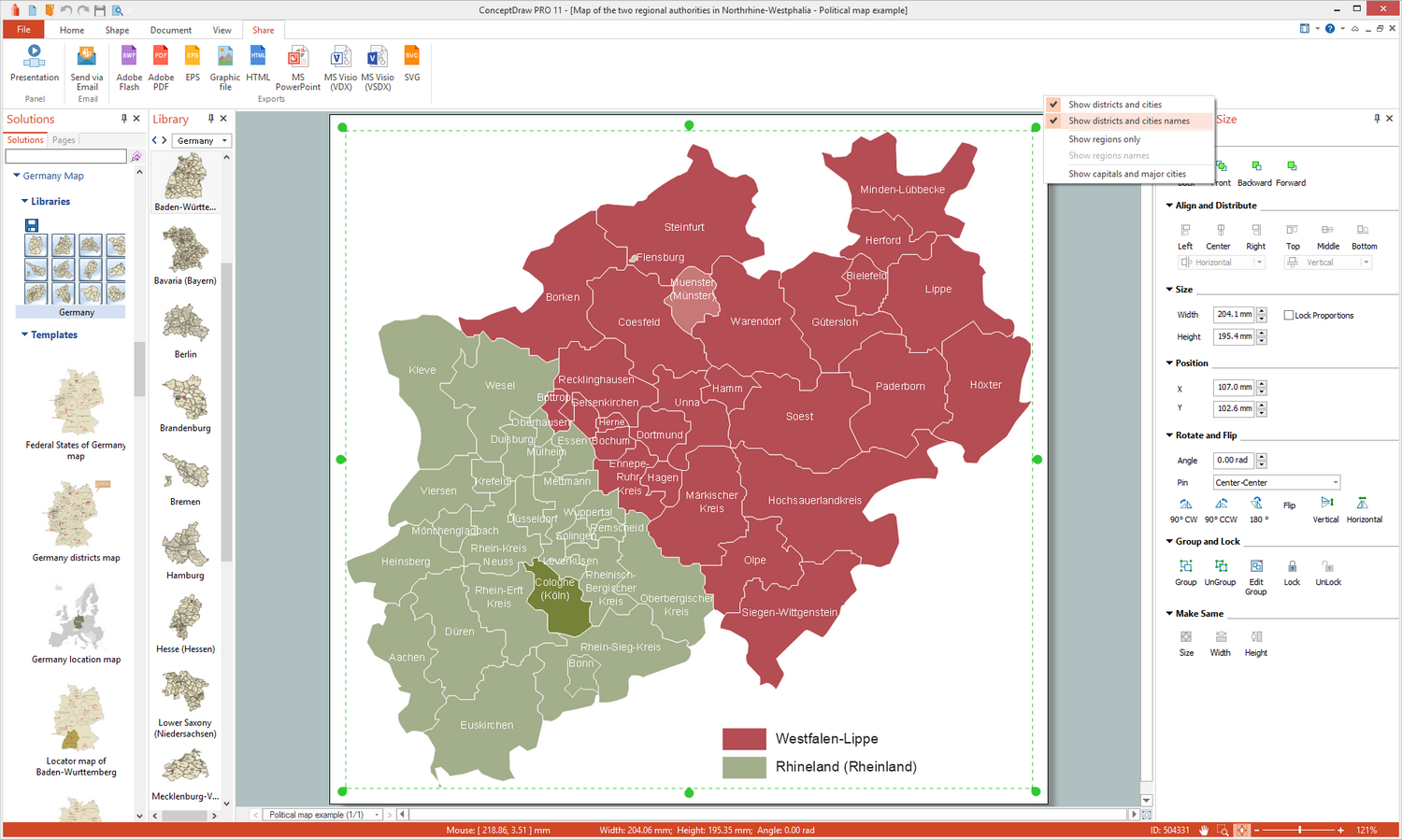1402x840 pixels.
Task: Collapse the Align and Distribute section
Action: tap(1169, 206)
